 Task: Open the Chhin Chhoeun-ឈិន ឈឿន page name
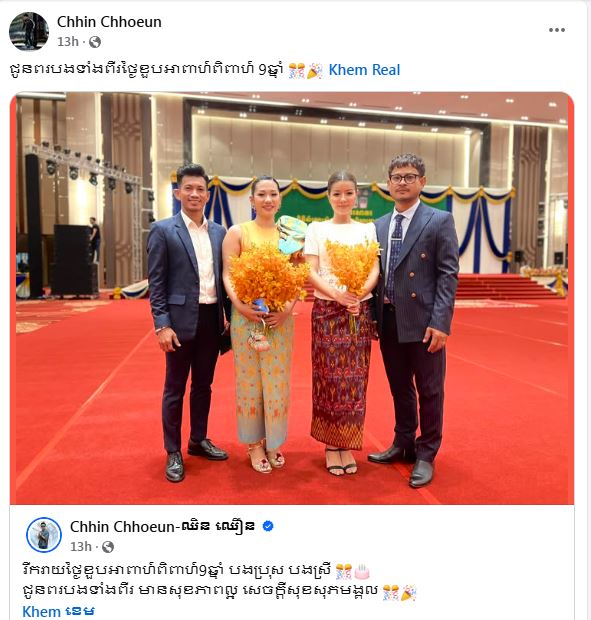click(x=162, y=527)
